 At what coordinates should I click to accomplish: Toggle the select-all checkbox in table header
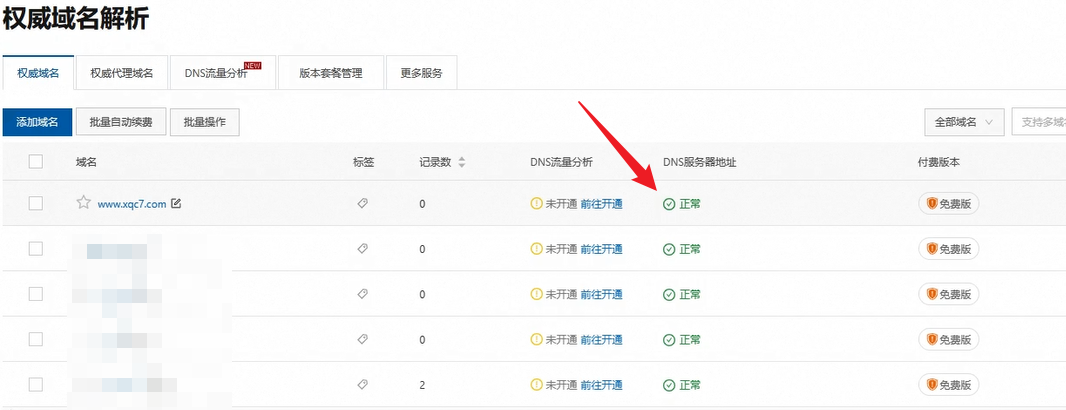pyautogui.click(x=36, y=162)
